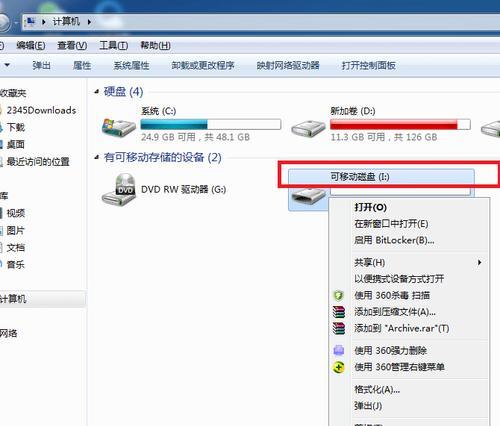Open the 工具(T) menu

113,46
